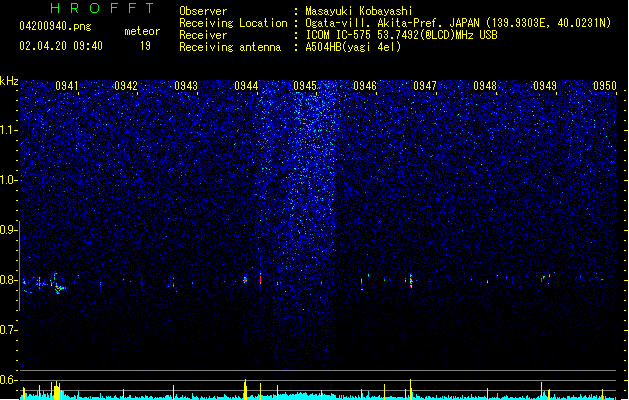Click the 0948 time marker
Screen dimensions: 629x400
pyautogui.click(x=485, y=86)
